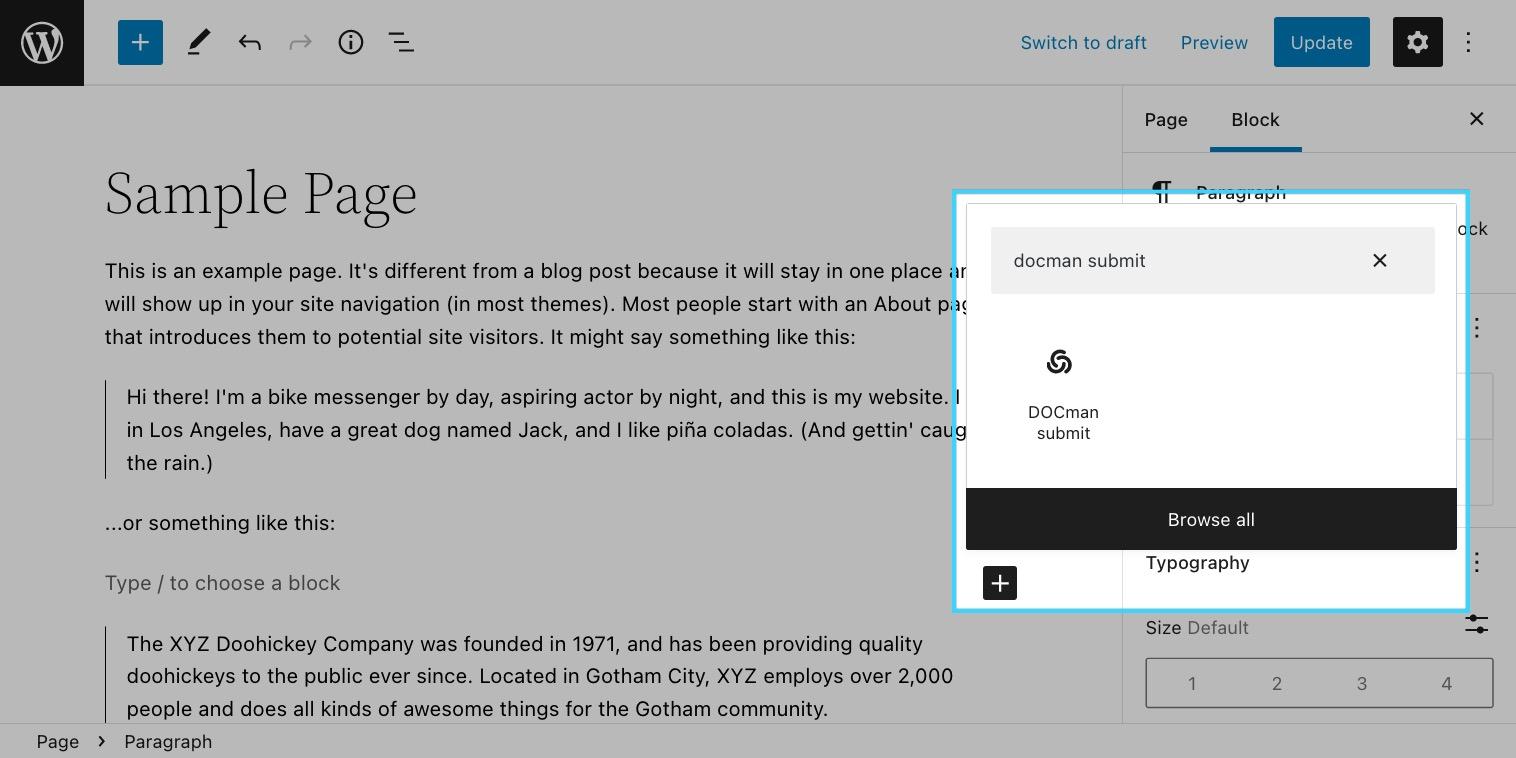1516x758 pixels.
Task: Click the Preview link
Action: [x=1214, y=43]
